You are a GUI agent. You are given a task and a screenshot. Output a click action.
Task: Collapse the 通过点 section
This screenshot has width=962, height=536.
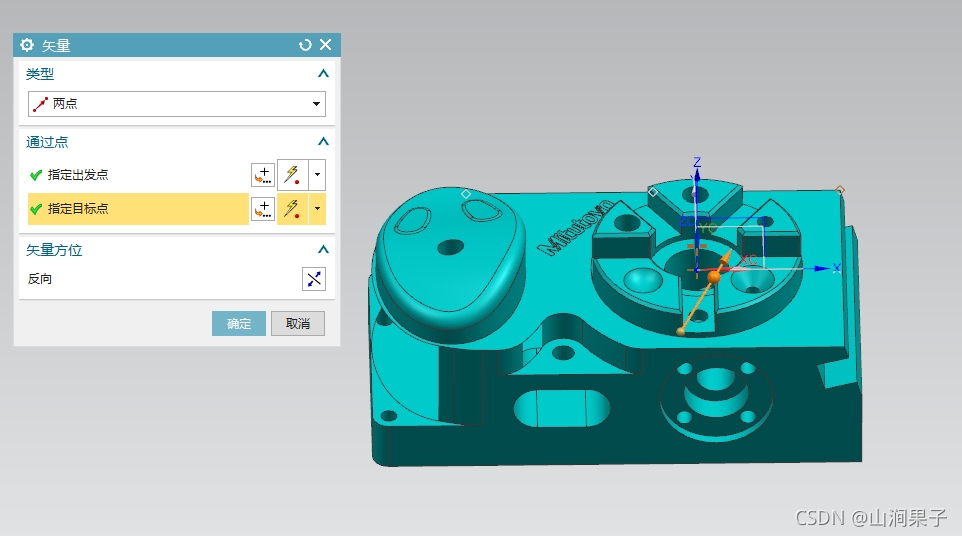click(x=323, y=142)
